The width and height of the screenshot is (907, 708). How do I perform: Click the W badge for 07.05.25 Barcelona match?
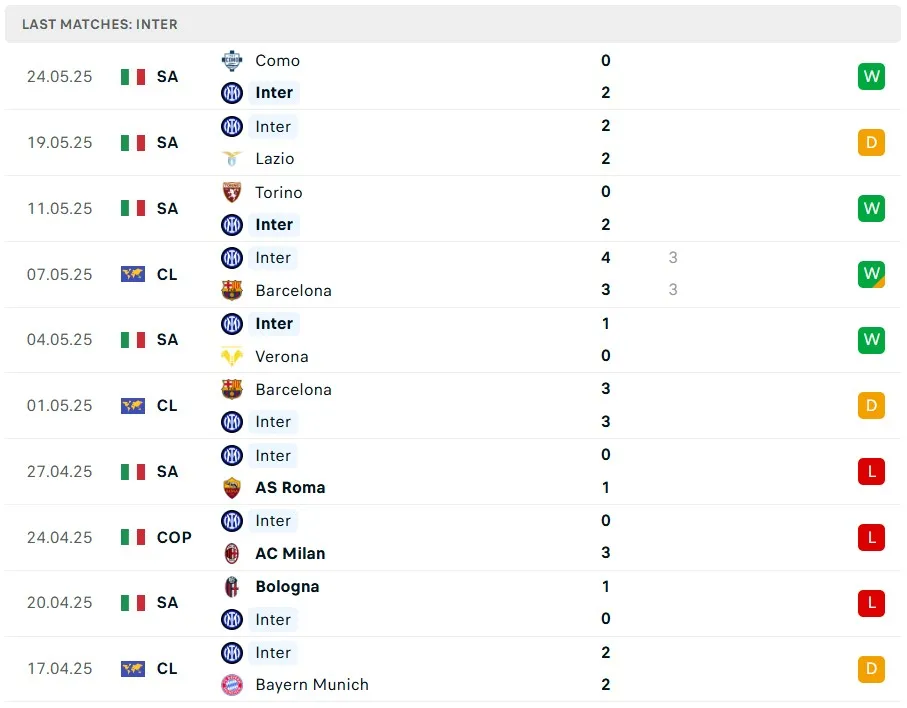tap(871, 274)
